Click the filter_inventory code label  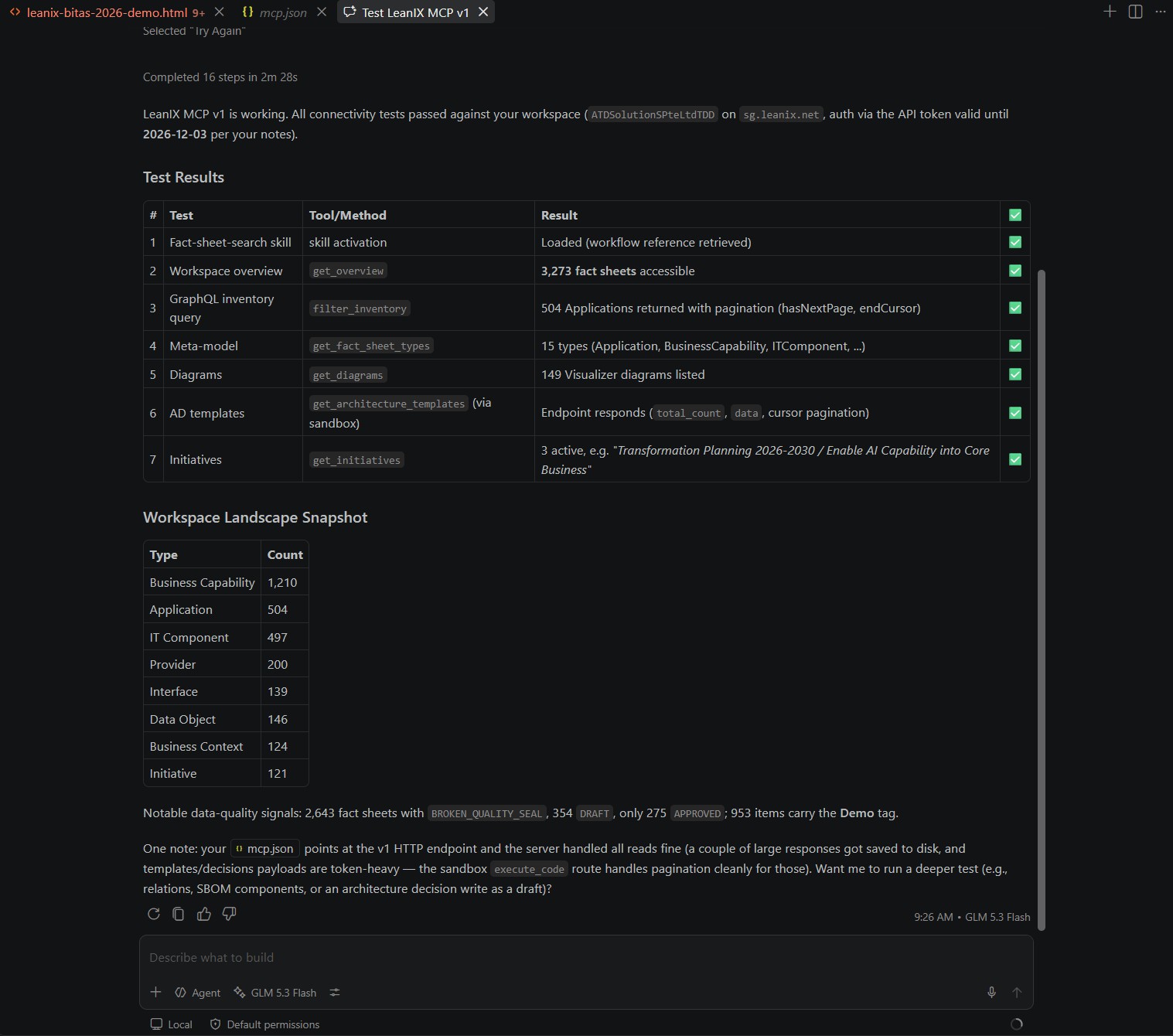(x=360, y=308)
